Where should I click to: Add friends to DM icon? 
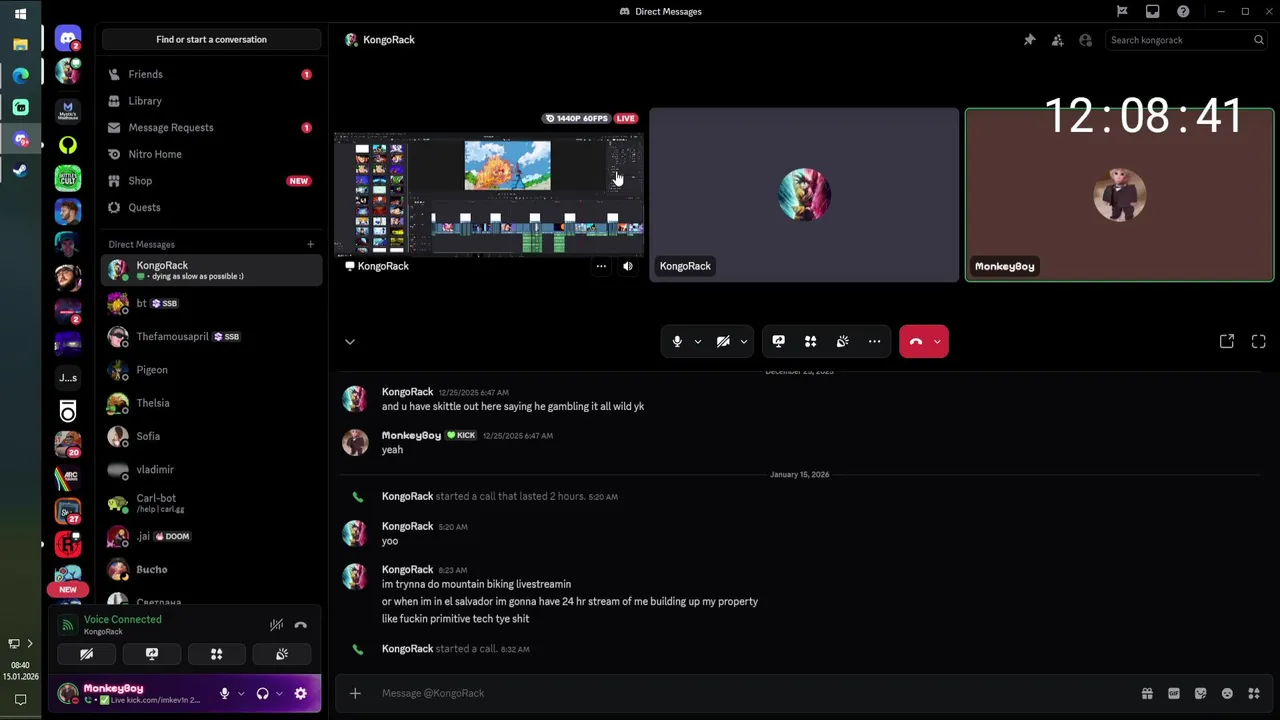(x=1057, y=40)
